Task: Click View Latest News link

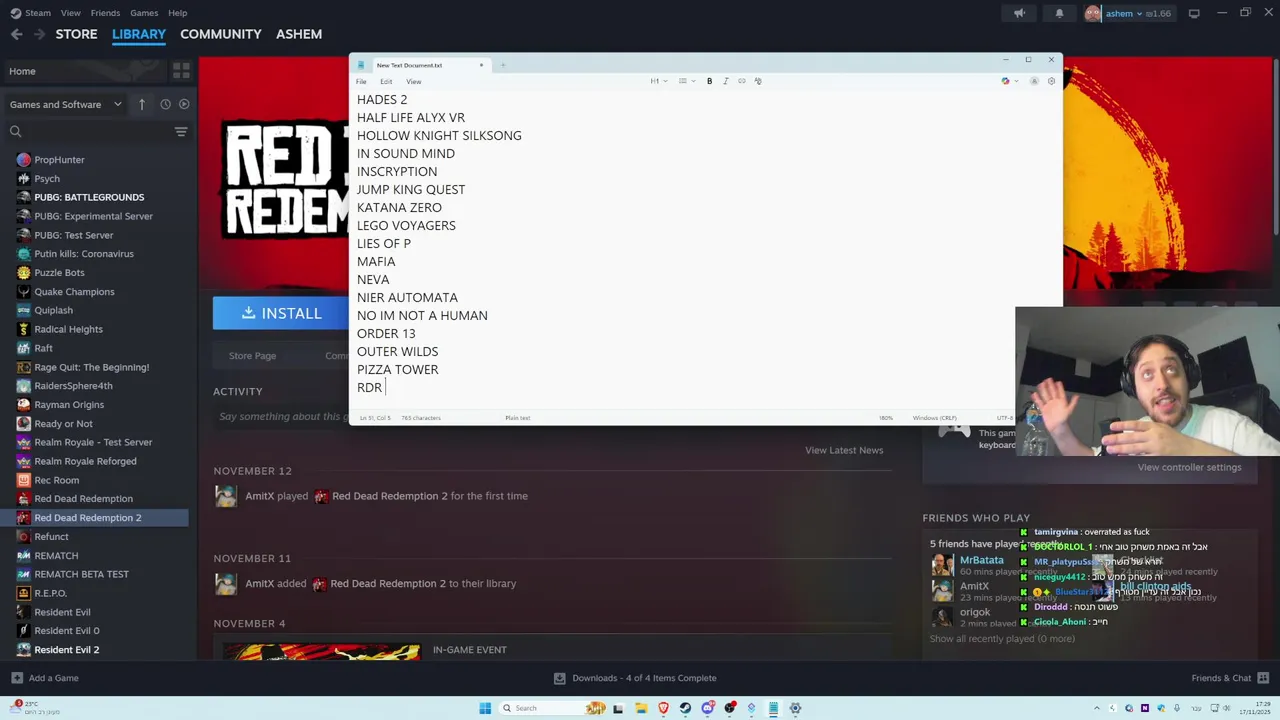Action: (844, 450)
